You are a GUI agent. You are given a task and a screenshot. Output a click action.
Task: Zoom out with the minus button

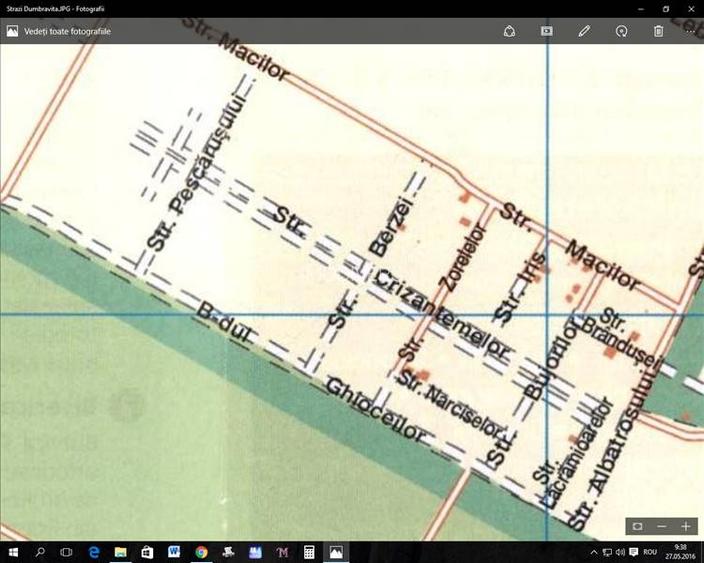pos(662,526)
